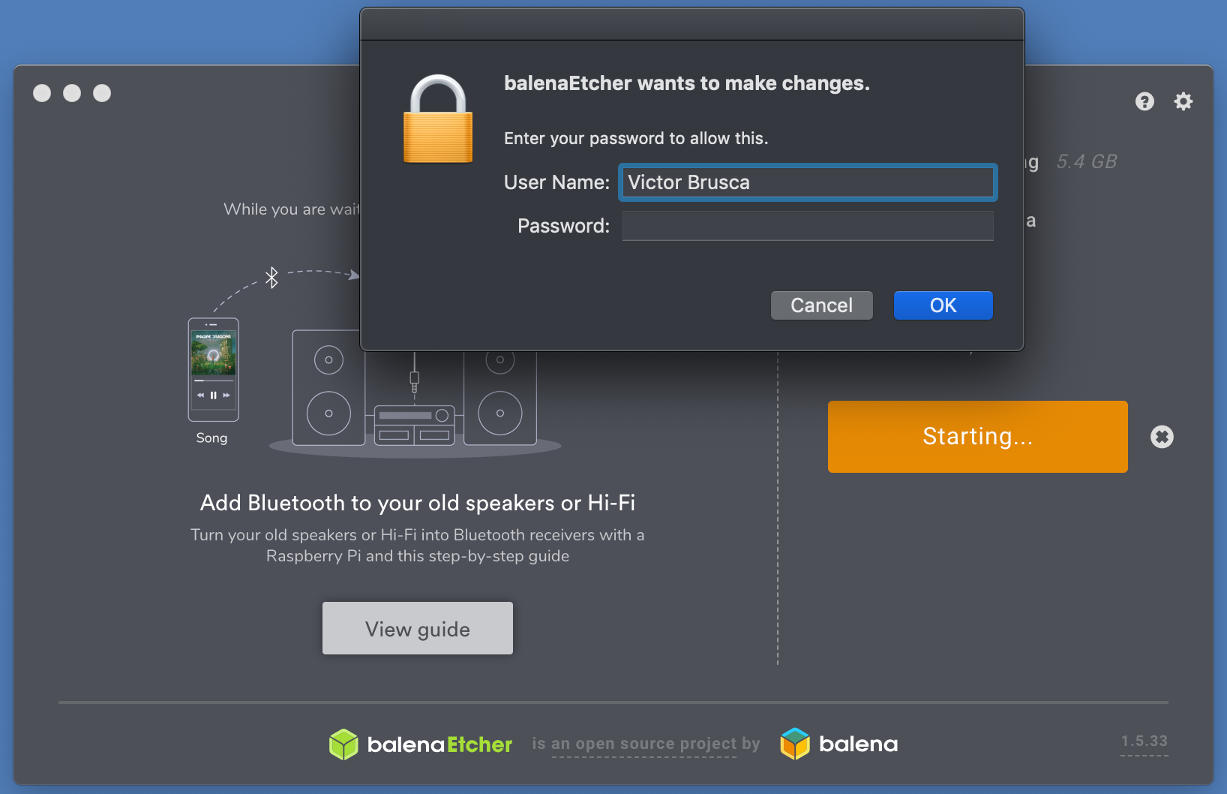Cancel flashing with the X icon
This screenshot has height=794, width=1227.
tap(1161, 437)
